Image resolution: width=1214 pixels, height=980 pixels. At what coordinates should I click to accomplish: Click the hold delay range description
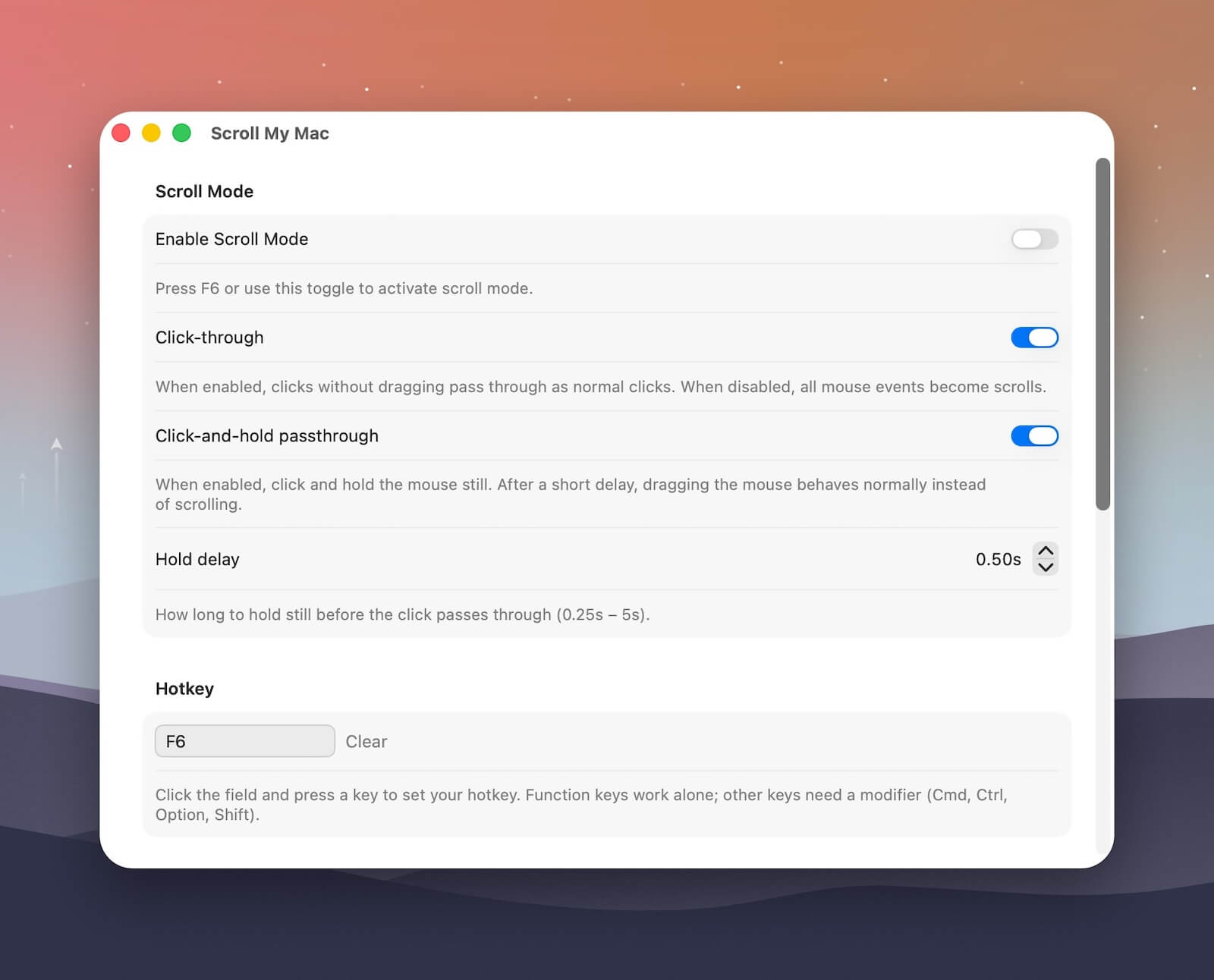click(402, 614)
